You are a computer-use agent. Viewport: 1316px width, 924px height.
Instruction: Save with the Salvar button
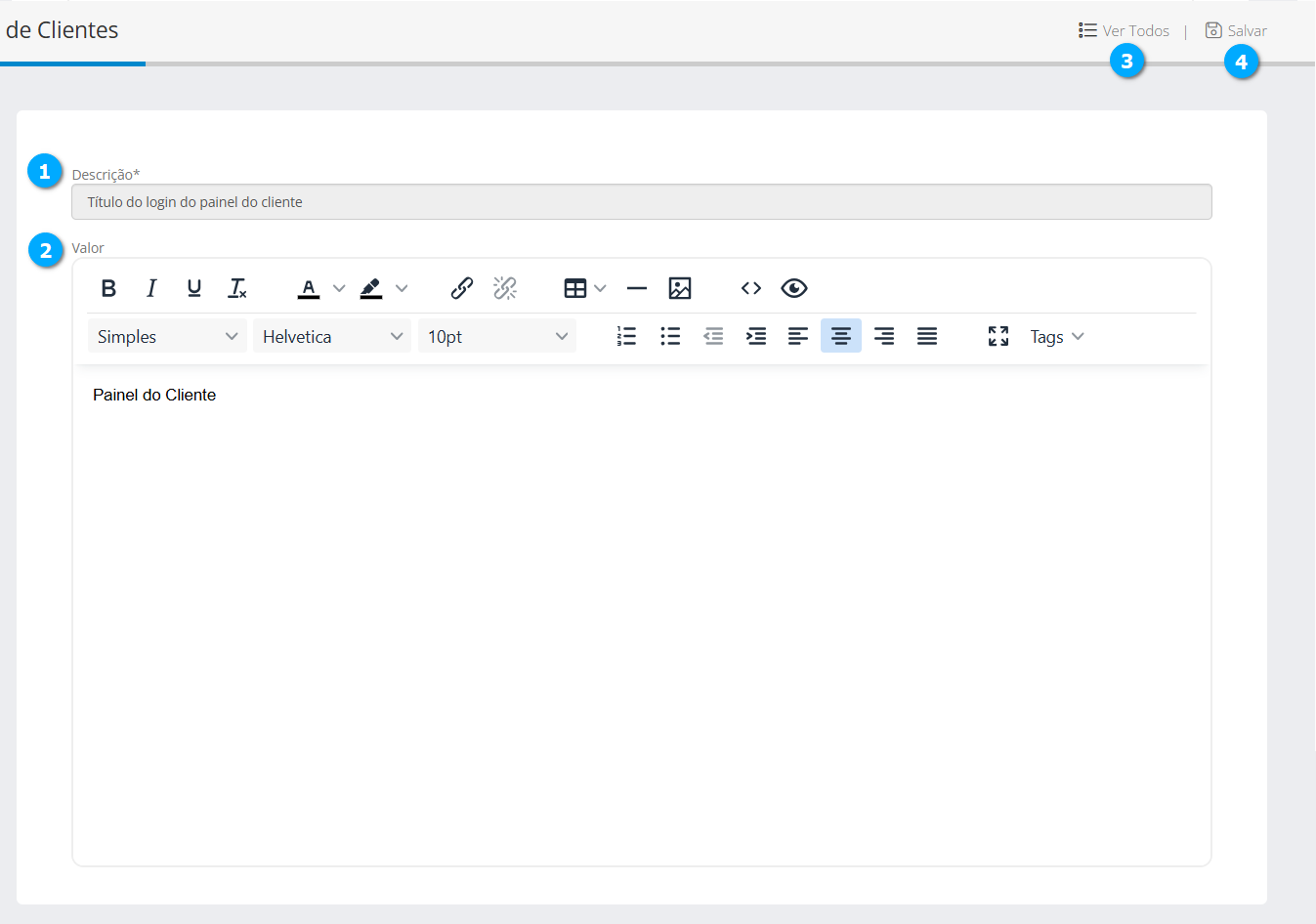coord(1237,31)
